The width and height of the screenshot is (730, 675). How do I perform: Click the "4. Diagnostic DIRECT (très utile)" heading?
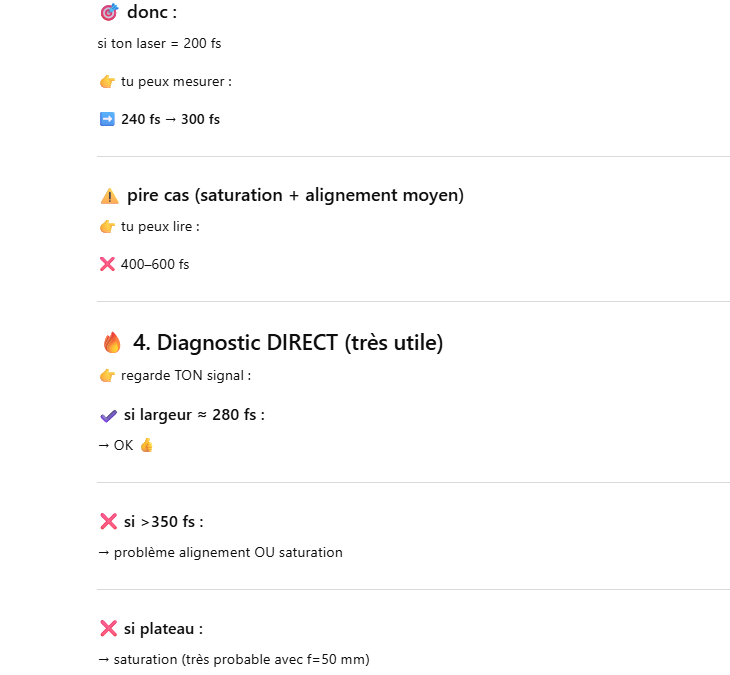(288, 343)
